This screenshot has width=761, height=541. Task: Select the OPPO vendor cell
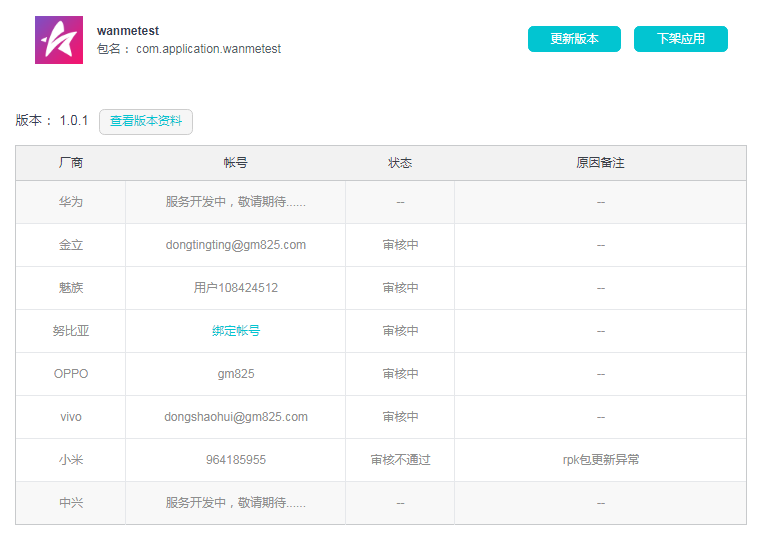point(71,374)
